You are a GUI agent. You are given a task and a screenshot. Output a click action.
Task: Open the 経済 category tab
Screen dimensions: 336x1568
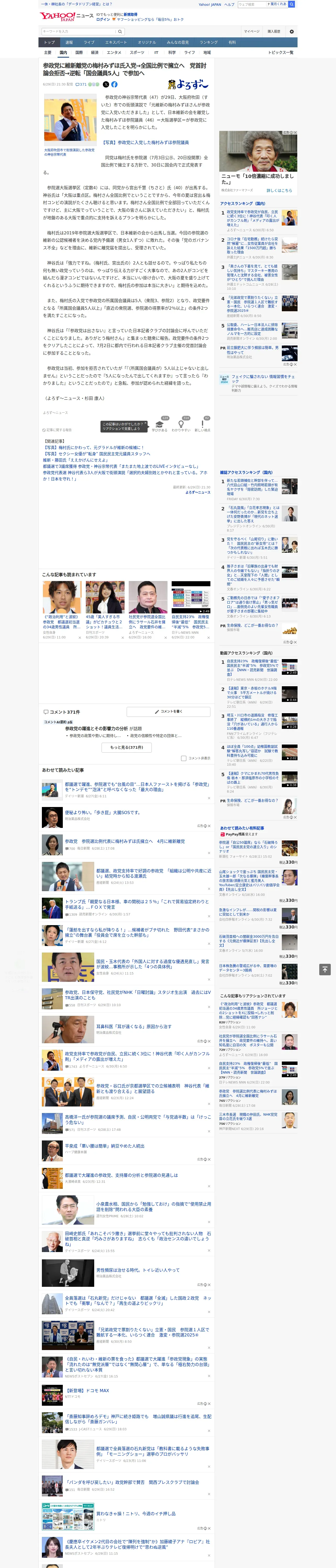coord(94,53)
